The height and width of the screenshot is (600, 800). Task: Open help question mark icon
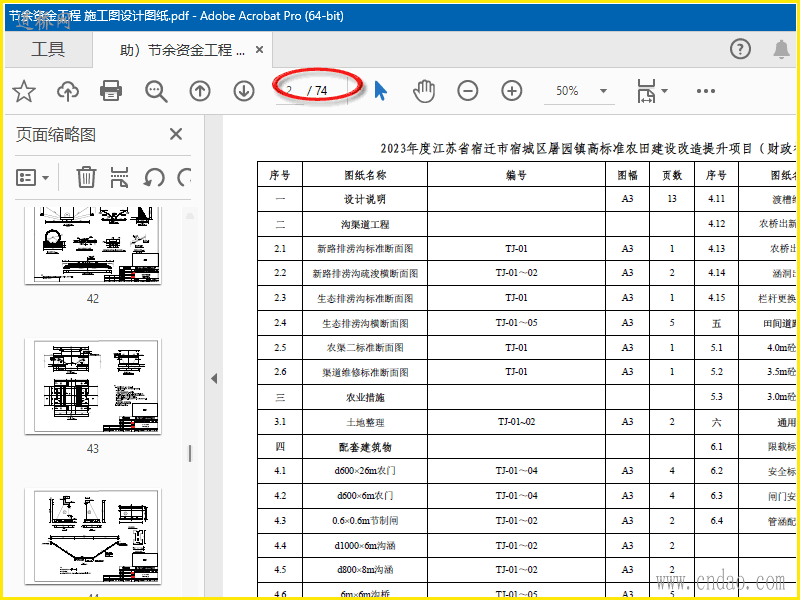click(740, 49)
